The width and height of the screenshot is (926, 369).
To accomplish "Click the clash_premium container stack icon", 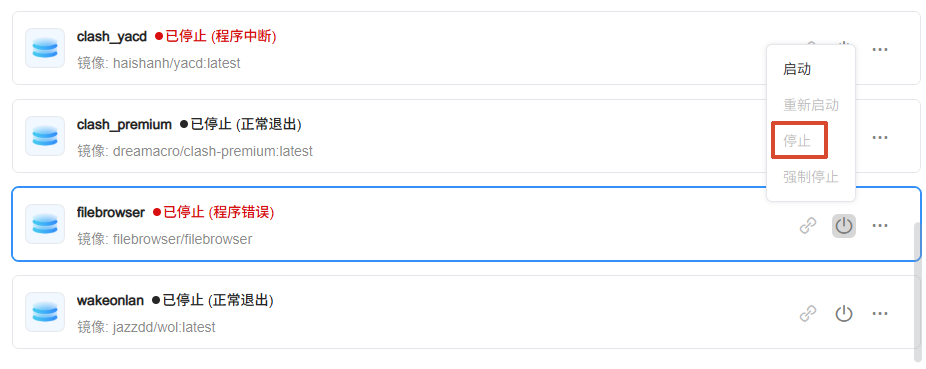I will (x=45, y=136).
